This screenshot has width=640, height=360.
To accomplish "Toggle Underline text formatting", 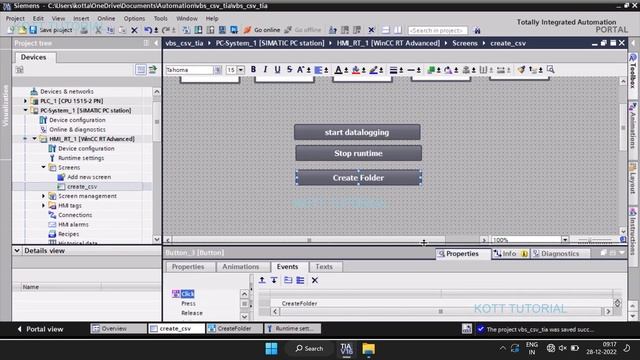I will coord(277,69).
